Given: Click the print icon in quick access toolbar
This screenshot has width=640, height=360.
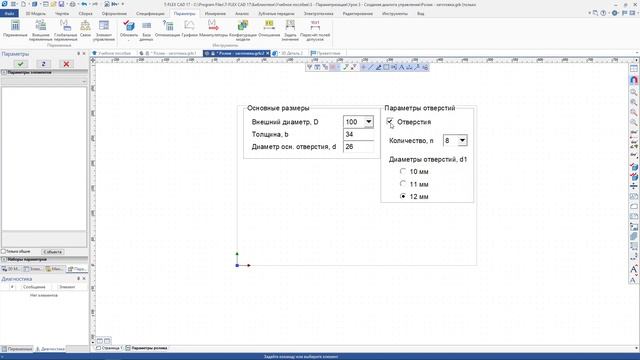Looking at the screenshot, I should click(72, 4).
